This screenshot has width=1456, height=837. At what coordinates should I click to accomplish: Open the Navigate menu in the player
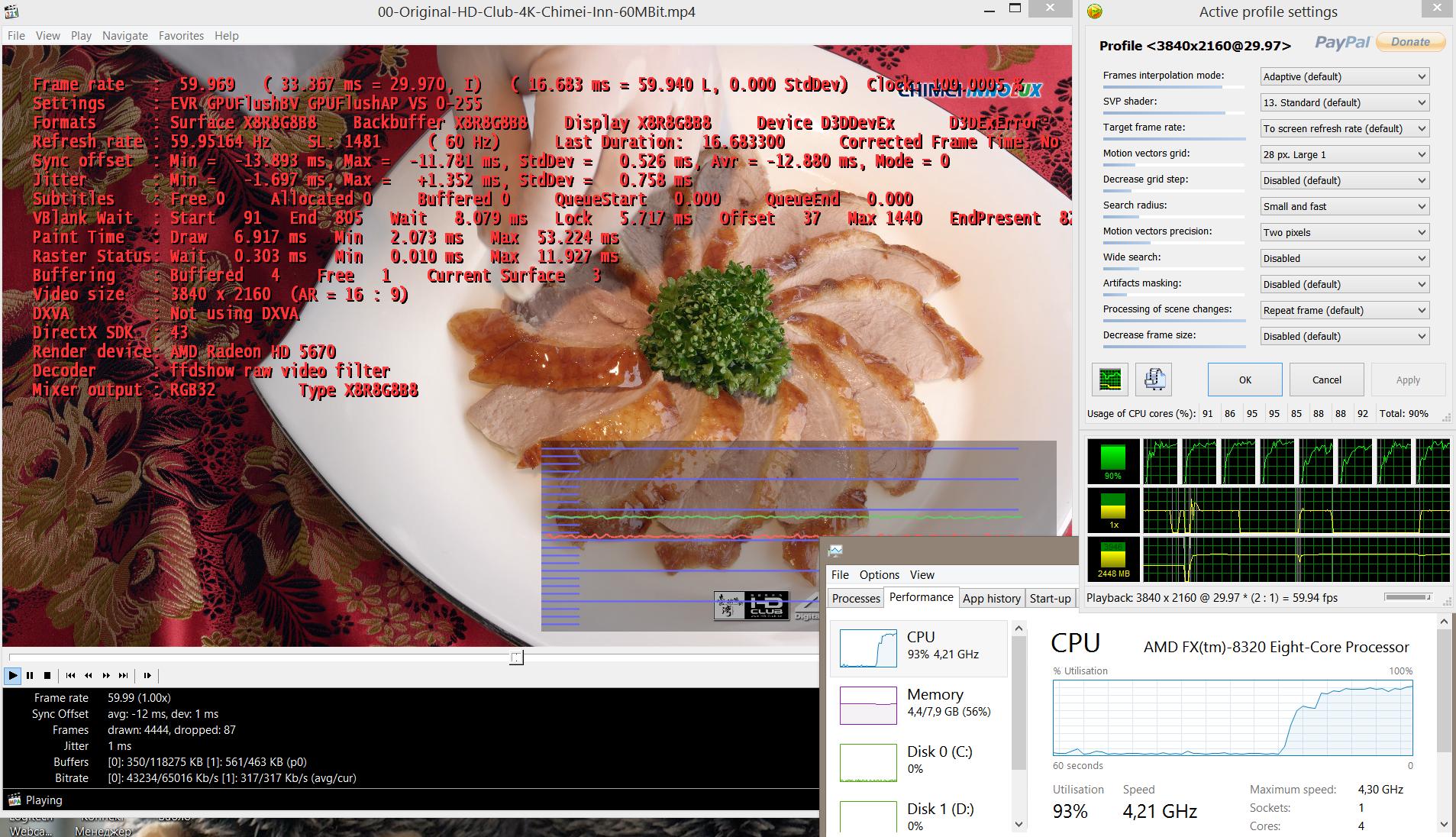click(125, 36)
